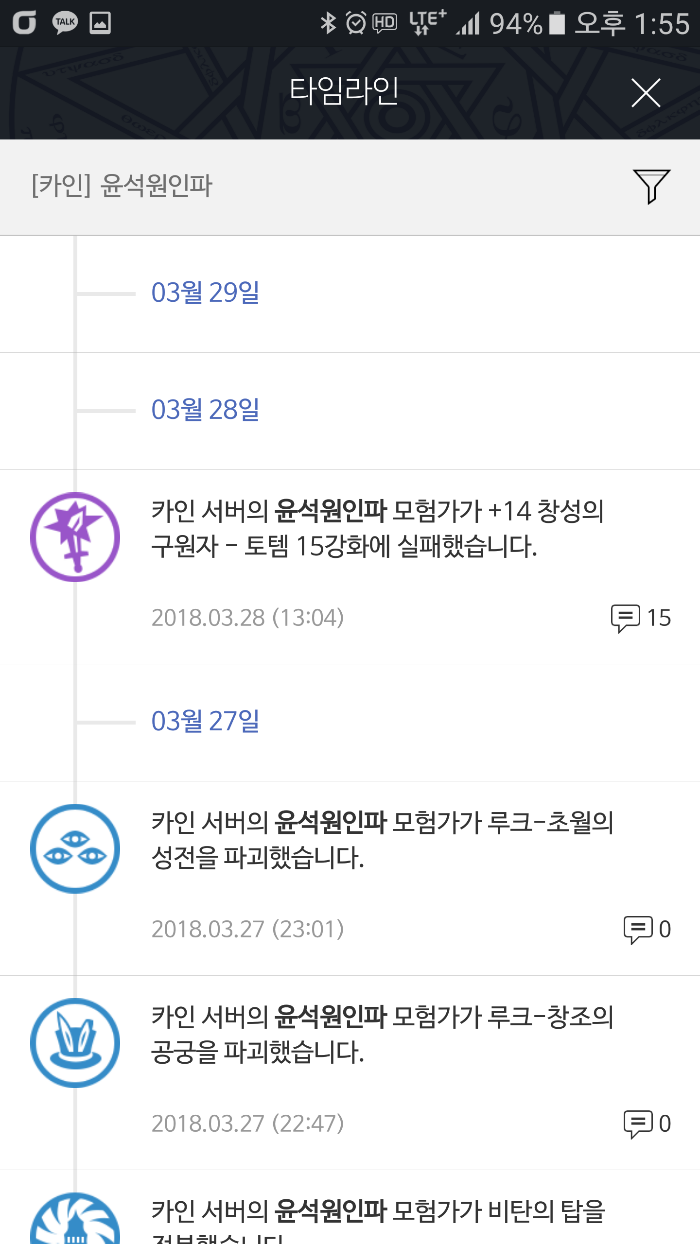Tap the 2018.03.28 (13:04) timestamp
This screenshot has height=1244, width=700.
click(x=247, y=618)
